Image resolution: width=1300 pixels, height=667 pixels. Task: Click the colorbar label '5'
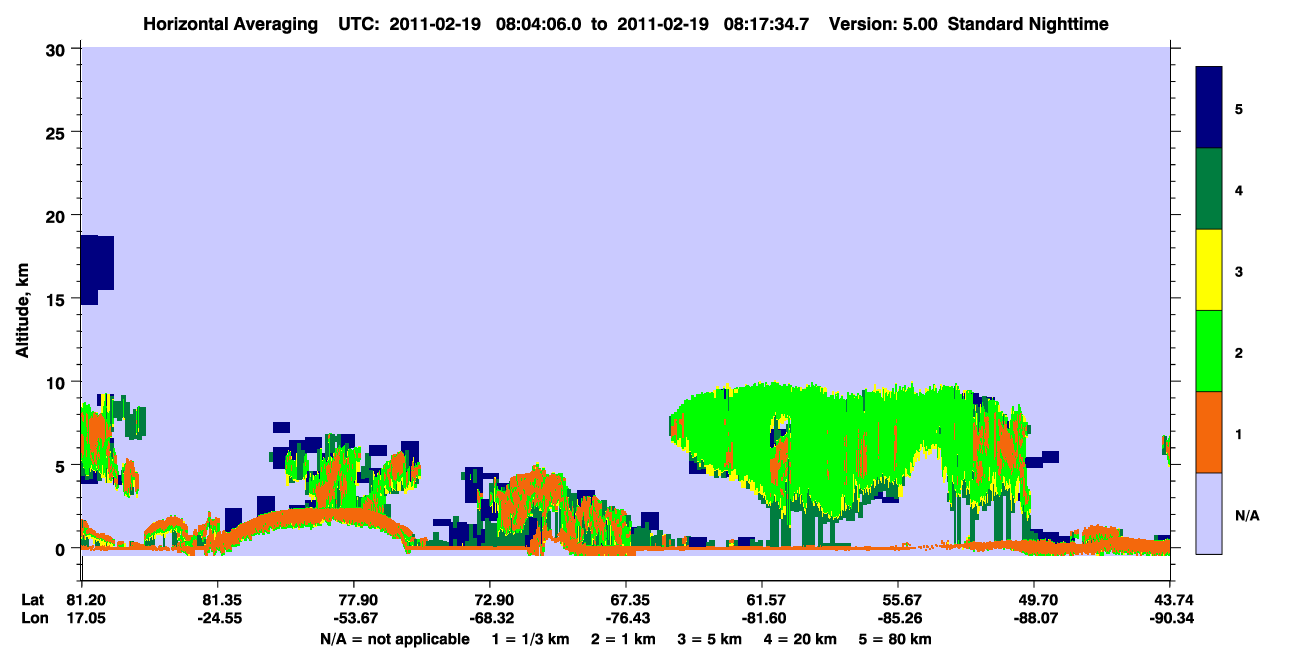click(x=1239, y=108)
